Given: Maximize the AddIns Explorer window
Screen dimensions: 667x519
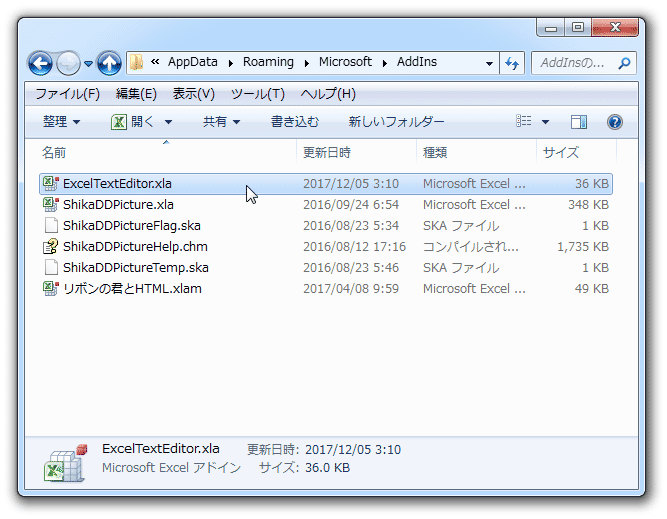Looking at the screenshot, I should coord(578,28).
